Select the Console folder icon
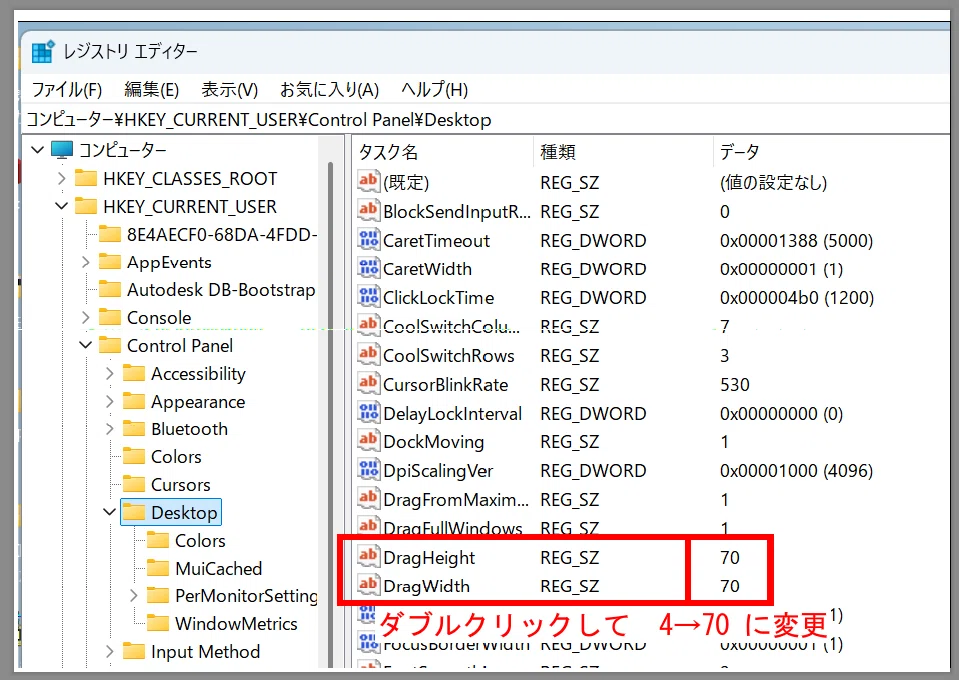 109,317
